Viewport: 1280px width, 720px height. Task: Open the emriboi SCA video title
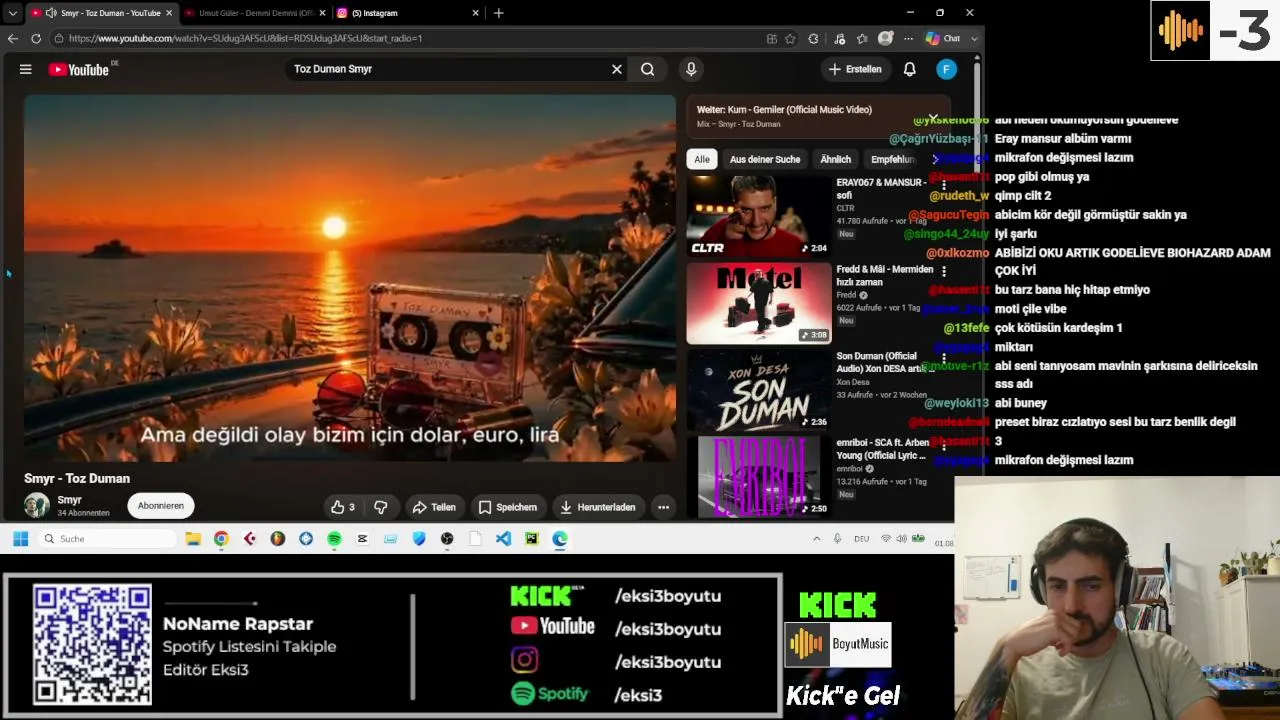click(882, 449)
